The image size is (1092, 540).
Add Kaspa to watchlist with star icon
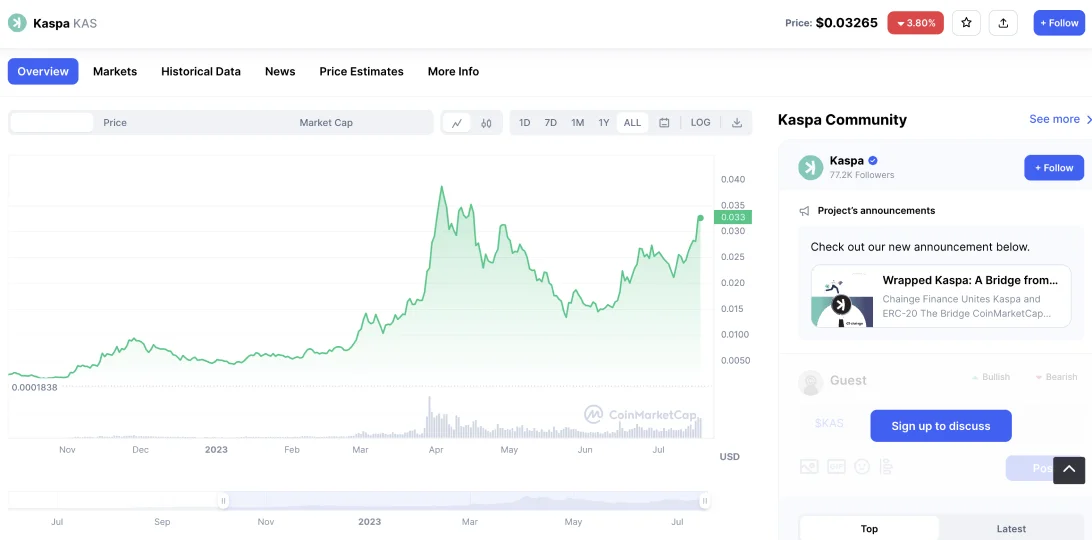[966, 23]
